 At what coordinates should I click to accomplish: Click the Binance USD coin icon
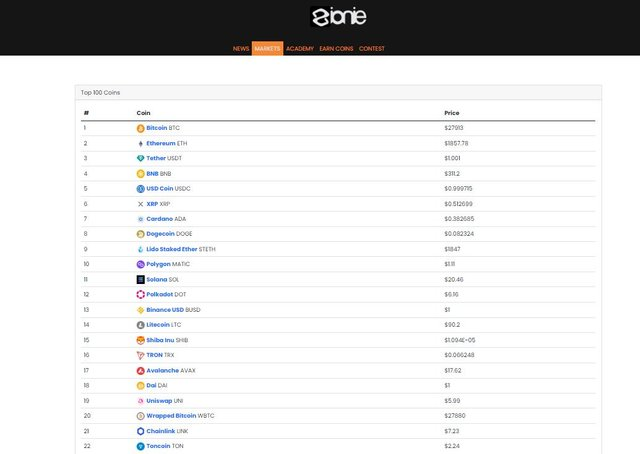140,310
